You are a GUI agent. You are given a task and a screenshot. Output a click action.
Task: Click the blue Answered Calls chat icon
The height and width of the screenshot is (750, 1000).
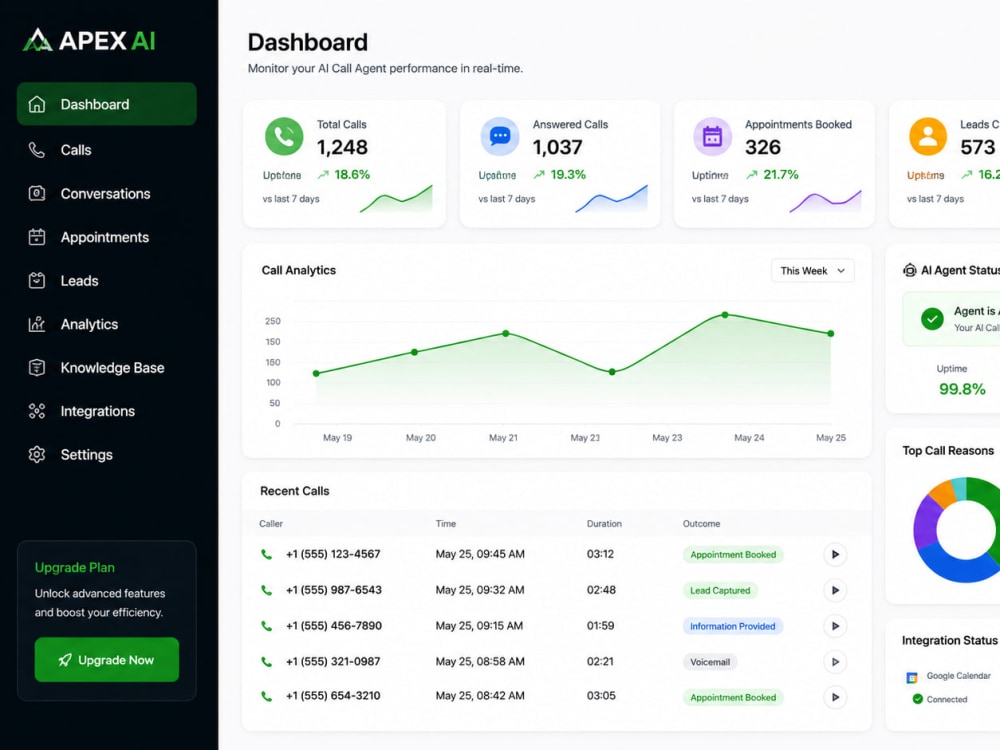500,136
